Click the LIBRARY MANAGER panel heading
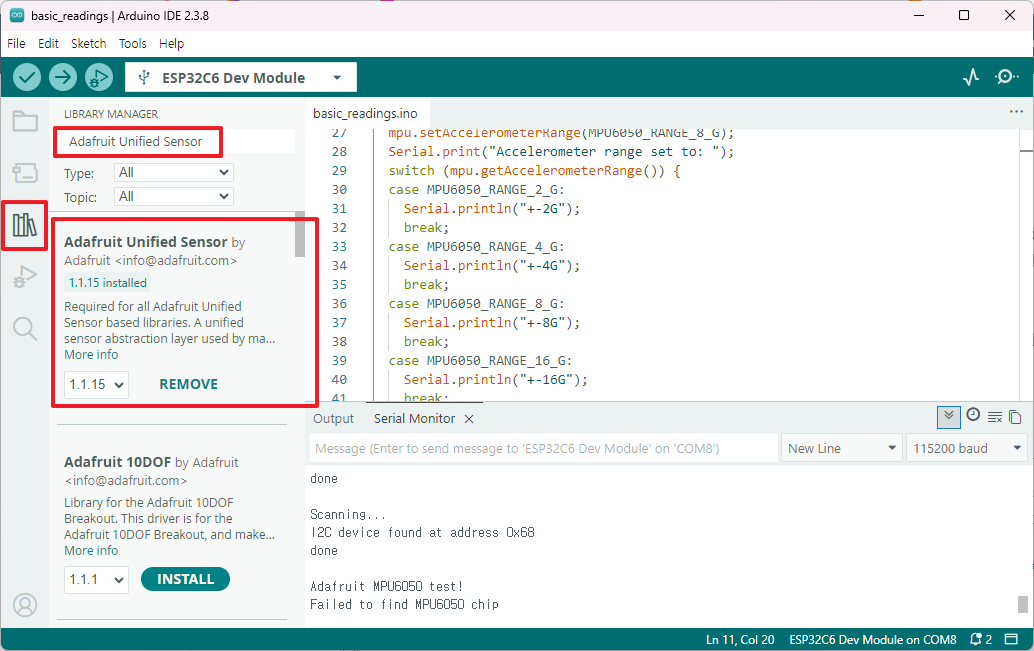The height and width of the screenshot is (651, 1034). click(x=111, y=114)
